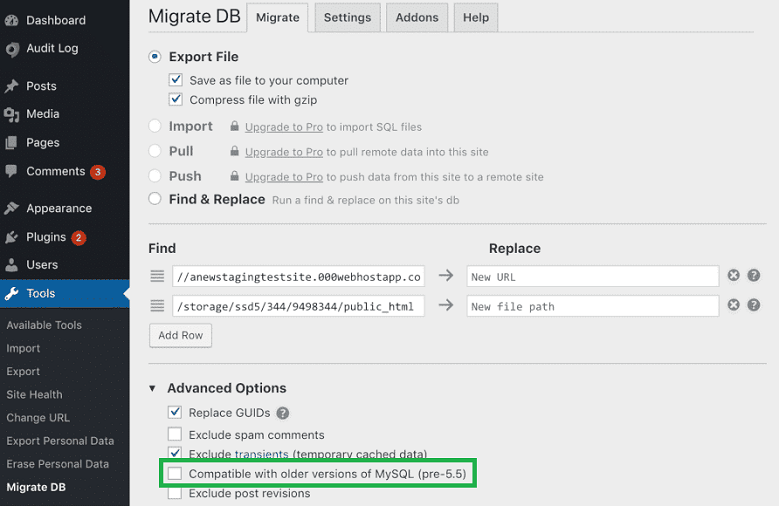Image resolution: width=779 pixels, height=506 pixels.
Task: Open Erase Personal Data
Action: (x=58, y=464)
